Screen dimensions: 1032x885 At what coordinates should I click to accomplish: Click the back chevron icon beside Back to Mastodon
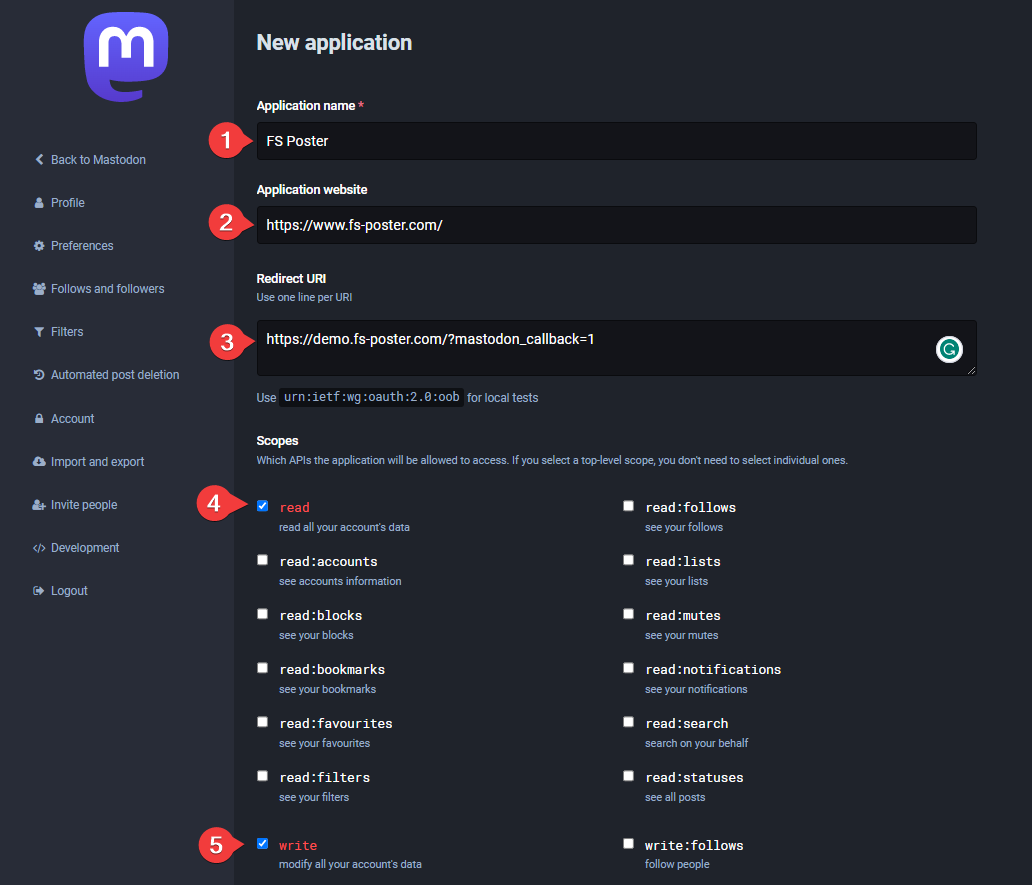point(39,159)
